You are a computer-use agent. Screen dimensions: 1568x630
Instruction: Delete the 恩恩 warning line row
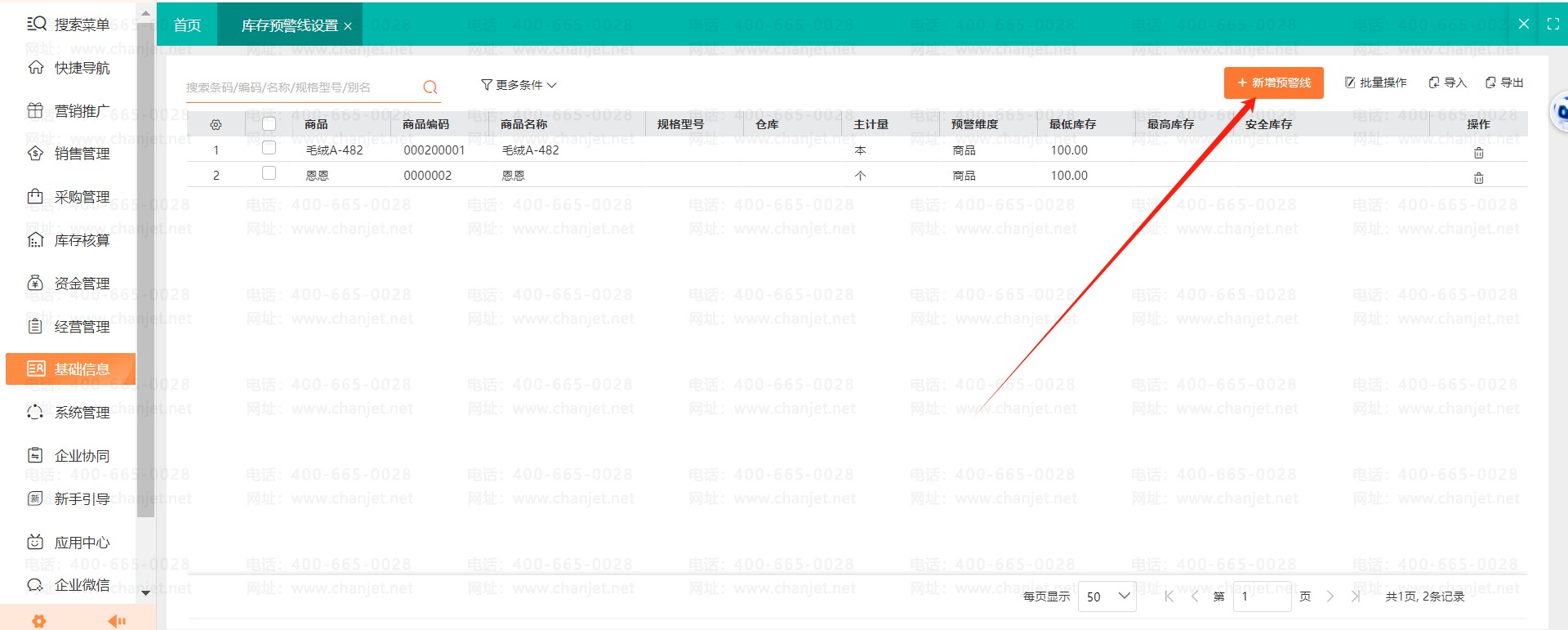point(1478,177)
